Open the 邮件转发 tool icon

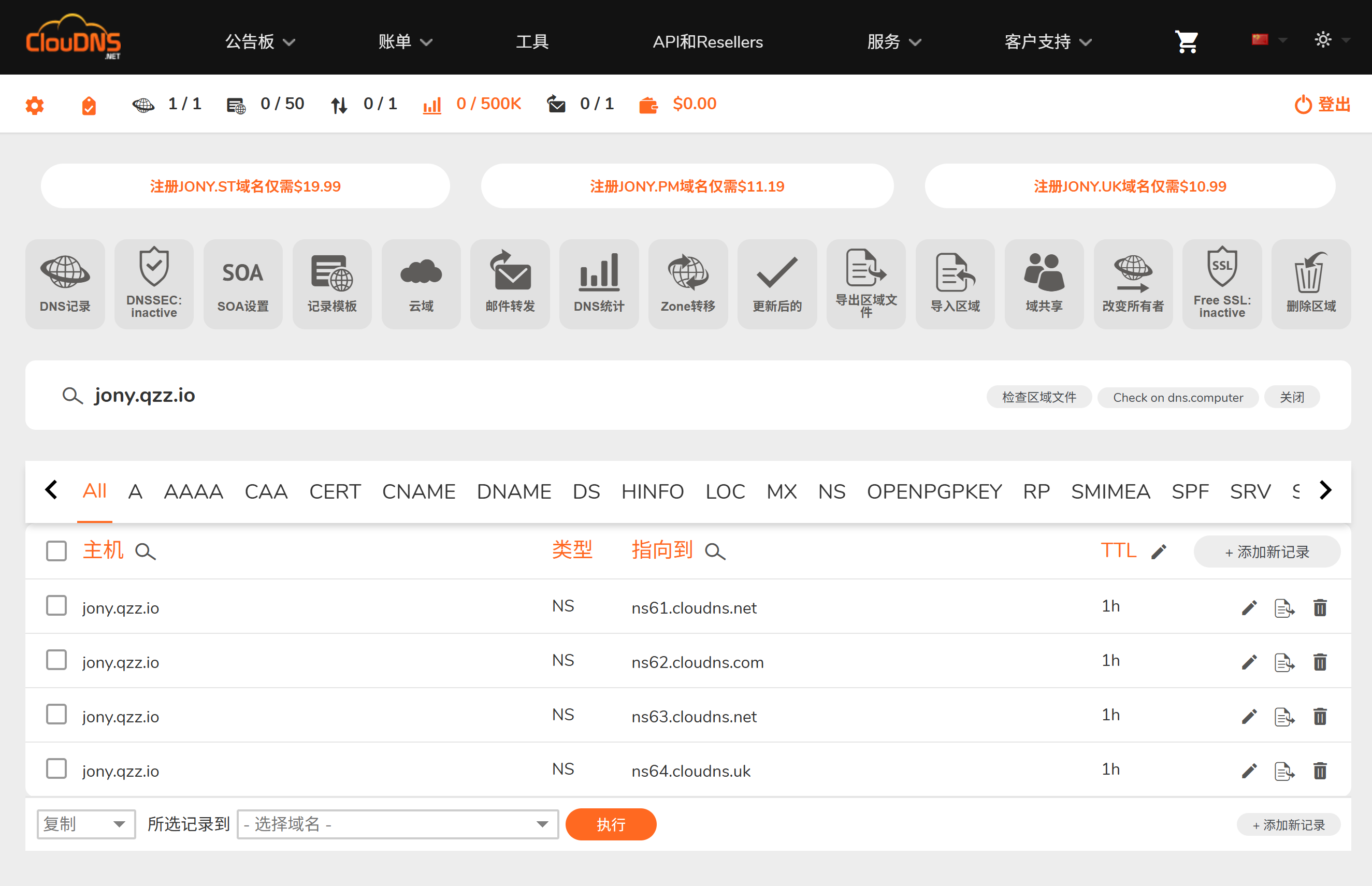(510, 283)
